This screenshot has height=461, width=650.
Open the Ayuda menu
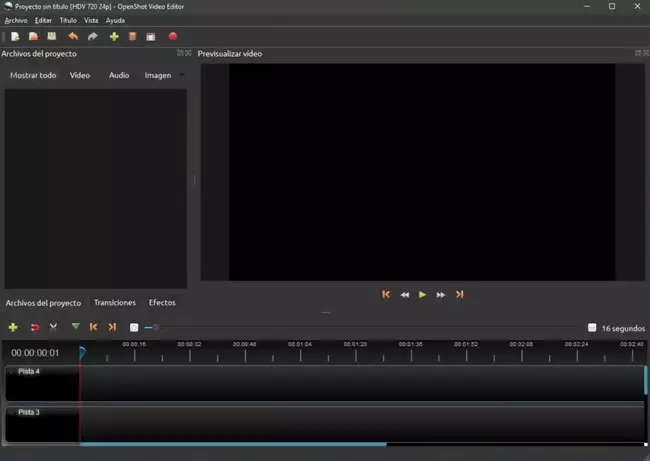click(115, 20)
